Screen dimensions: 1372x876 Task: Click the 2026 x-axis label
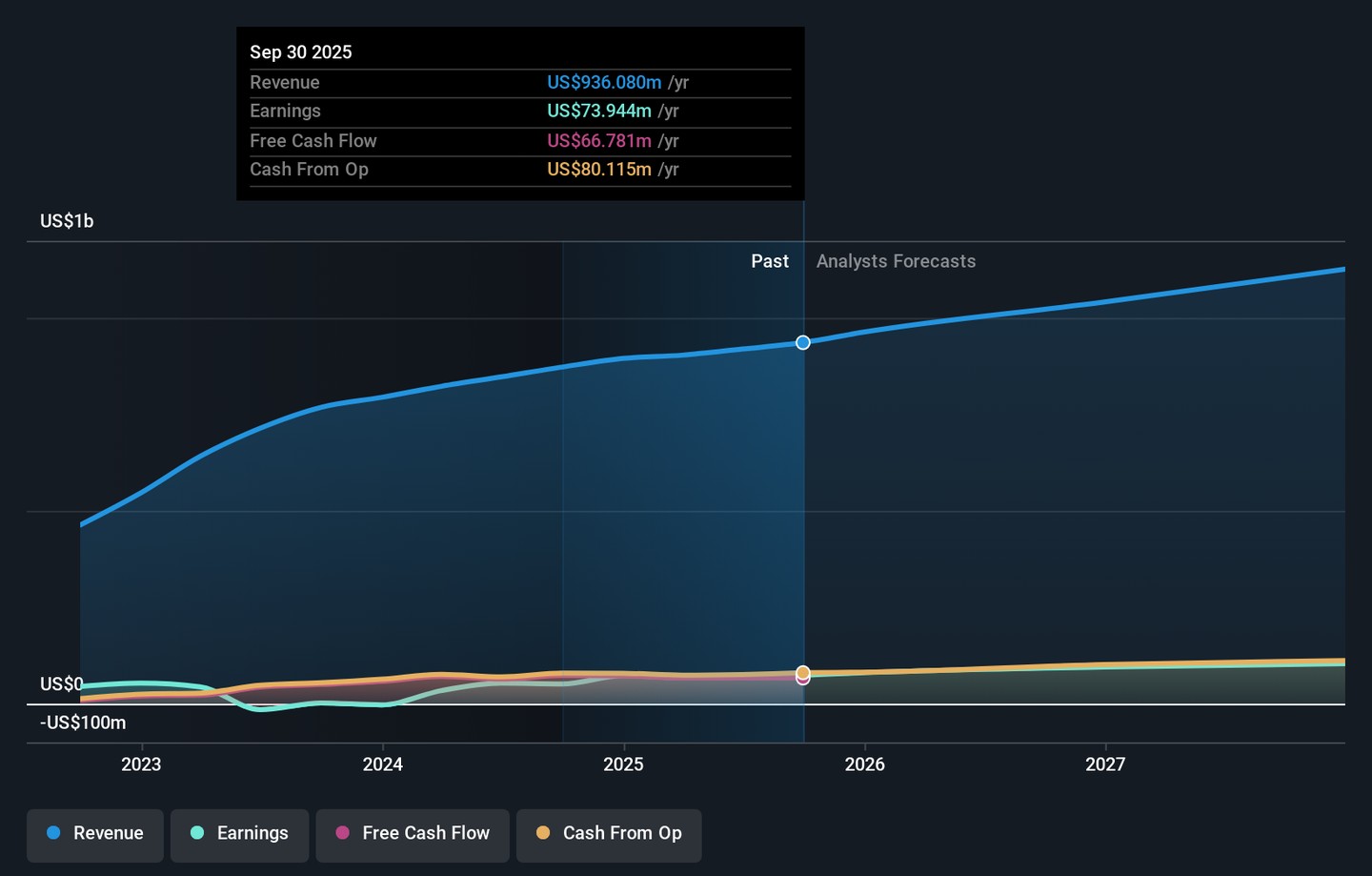(864, 764)
